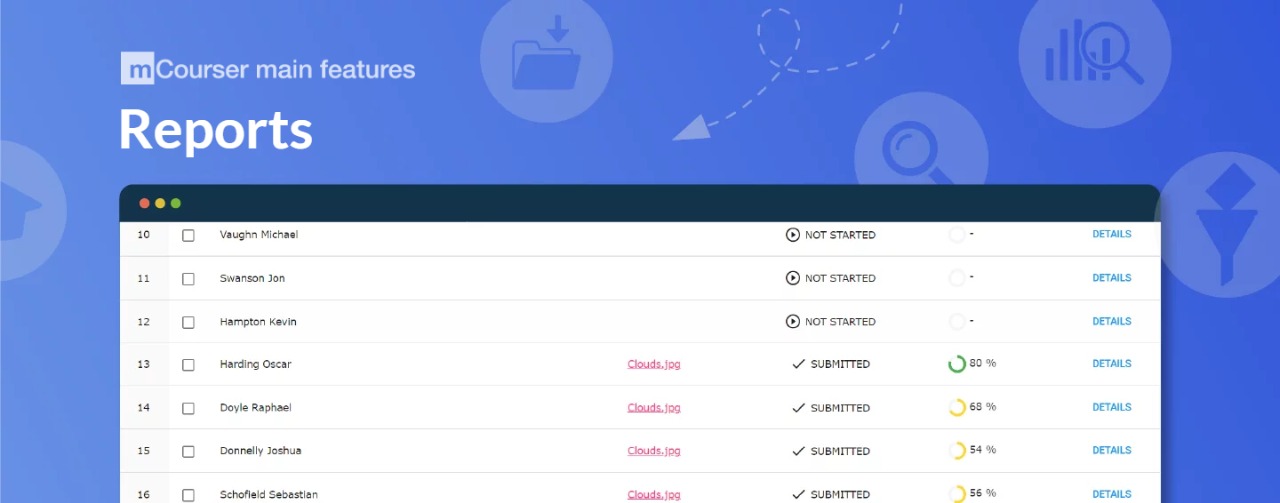Click the name Donnelly Joshua
This screenshot has height=503, width=1280.
(260, 451)
